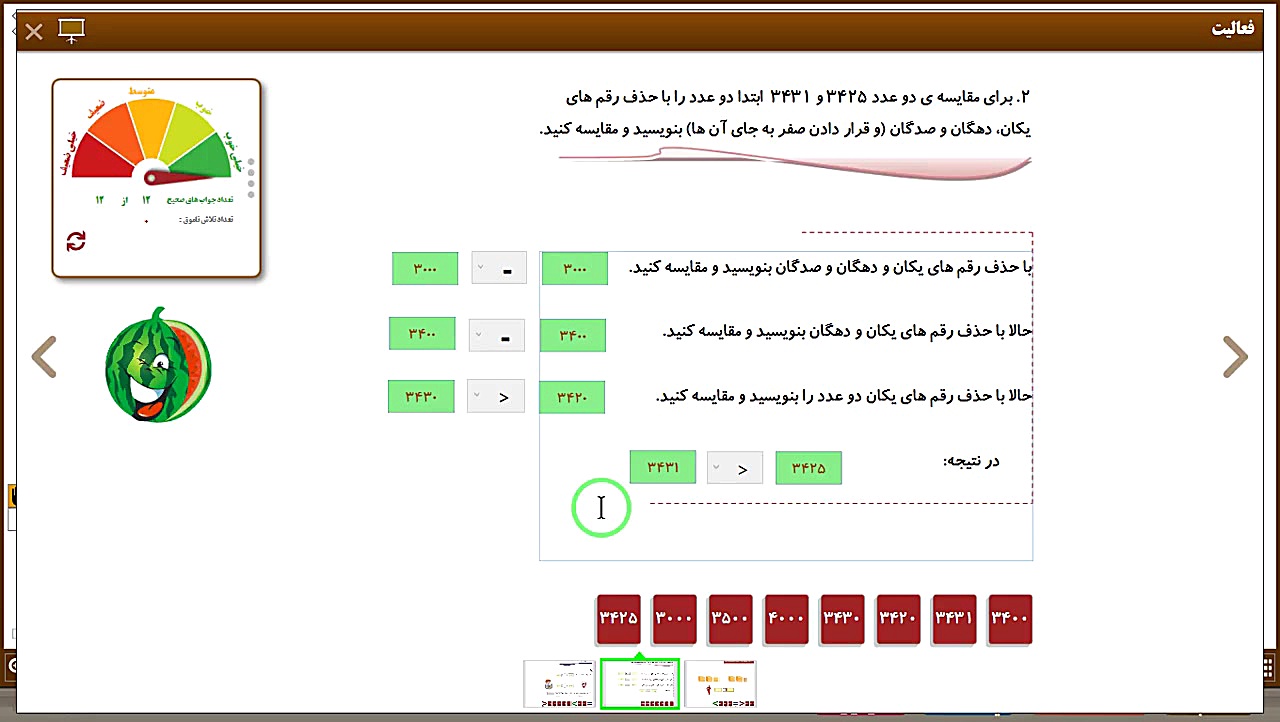Switch to the third slide thumbnail
Screen dimensions: 1280x722
click(720, 684)
